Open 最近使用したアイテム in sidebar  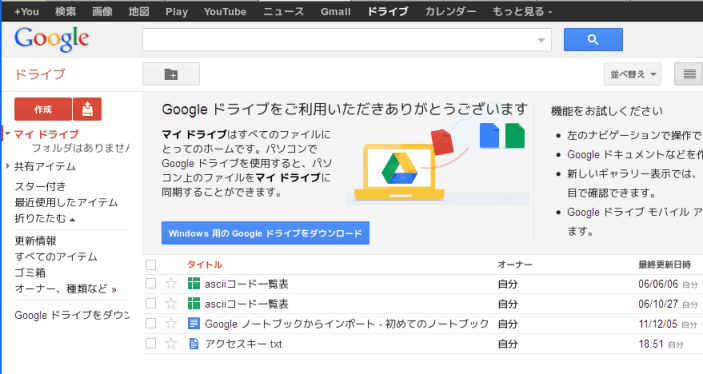tap(66, 202)
